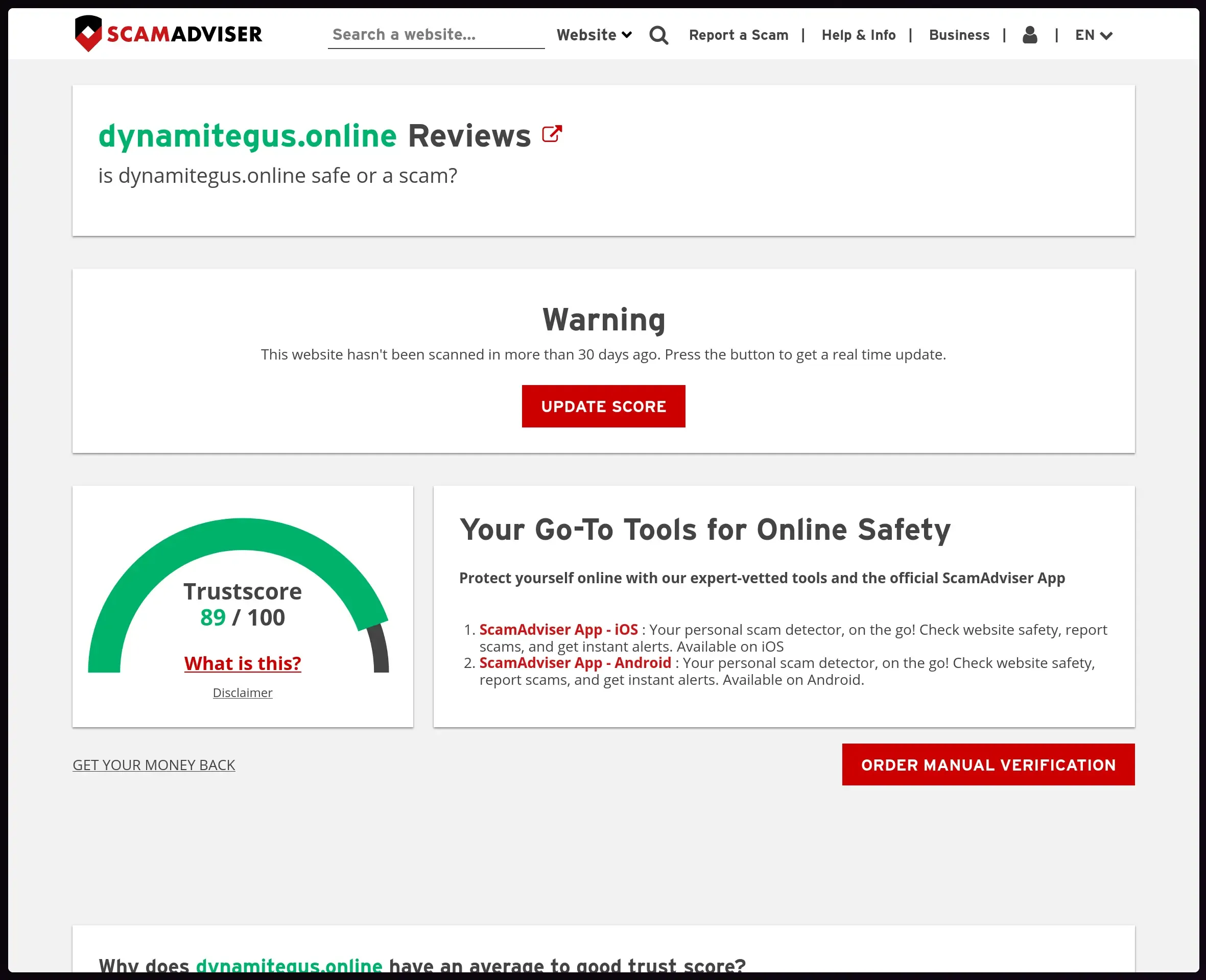Click ORDER MANUAL VERIFICATION
This screenshot has width=1206, height=980.
(988, 765)
